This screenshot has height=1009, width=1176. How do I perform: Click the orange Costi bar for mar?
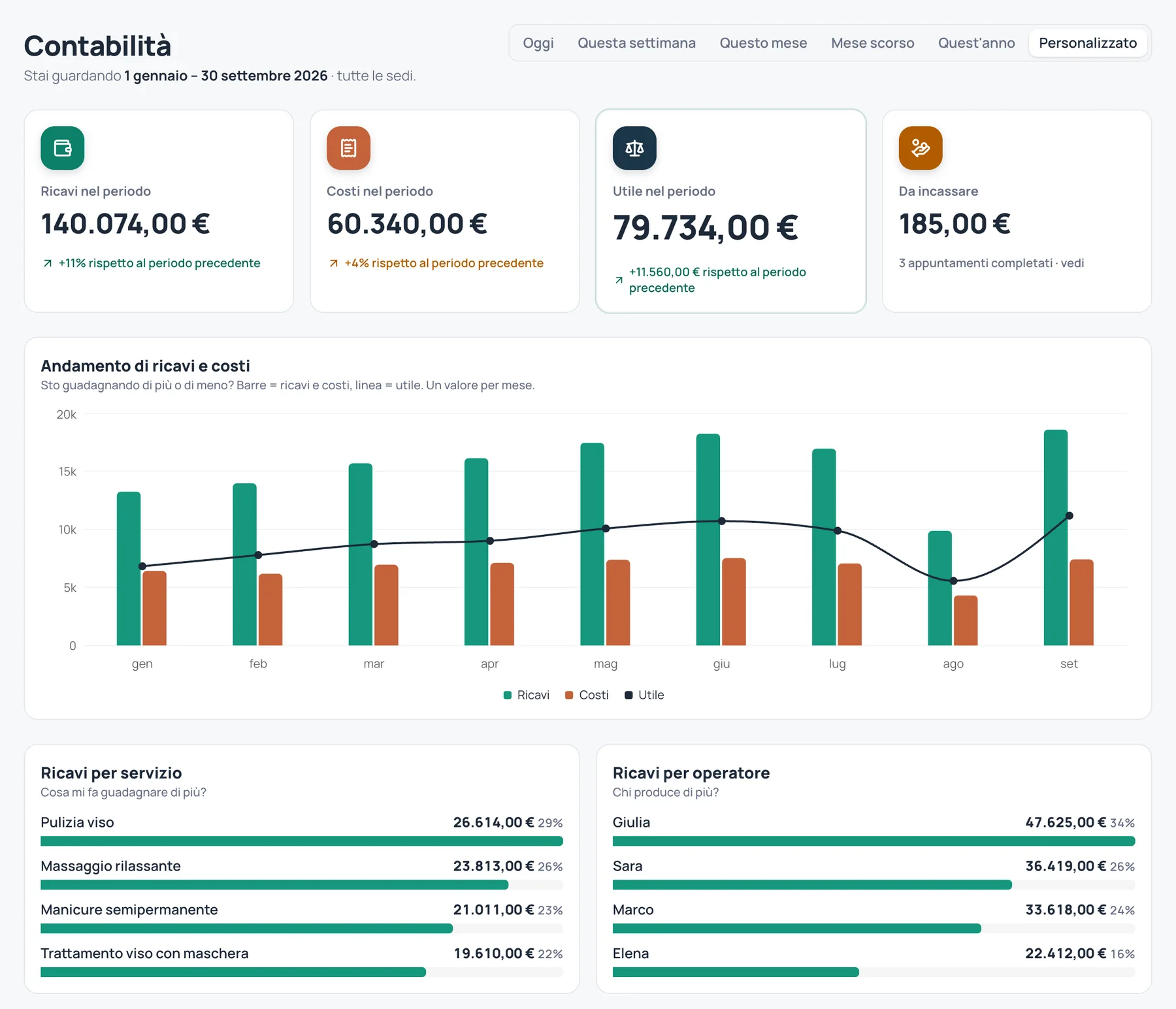[386, 605]
